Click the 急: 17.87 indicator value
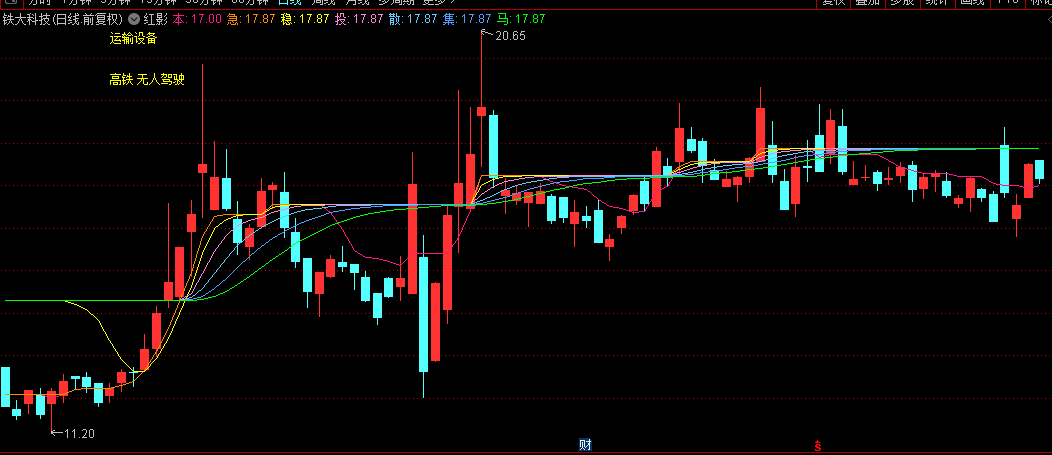The image size is (1052, 455). [251, 19]
